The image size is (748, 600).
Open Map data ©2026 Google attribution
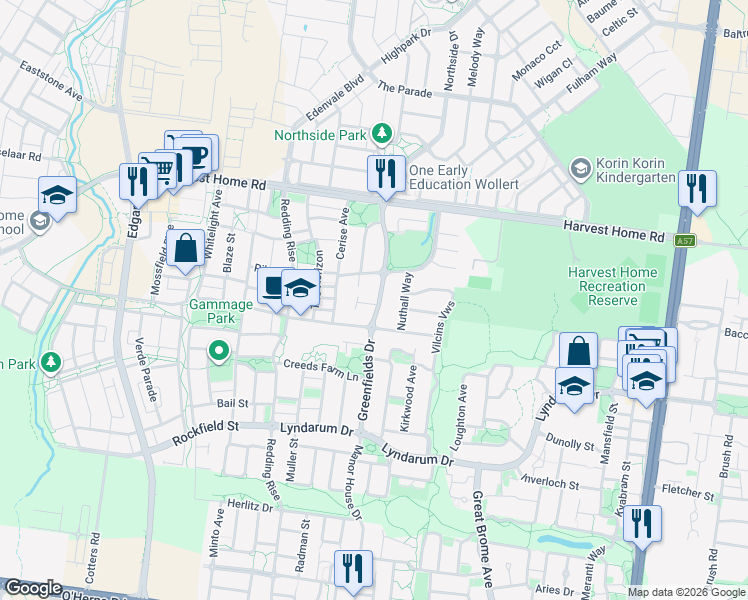(x=686, y=592)
